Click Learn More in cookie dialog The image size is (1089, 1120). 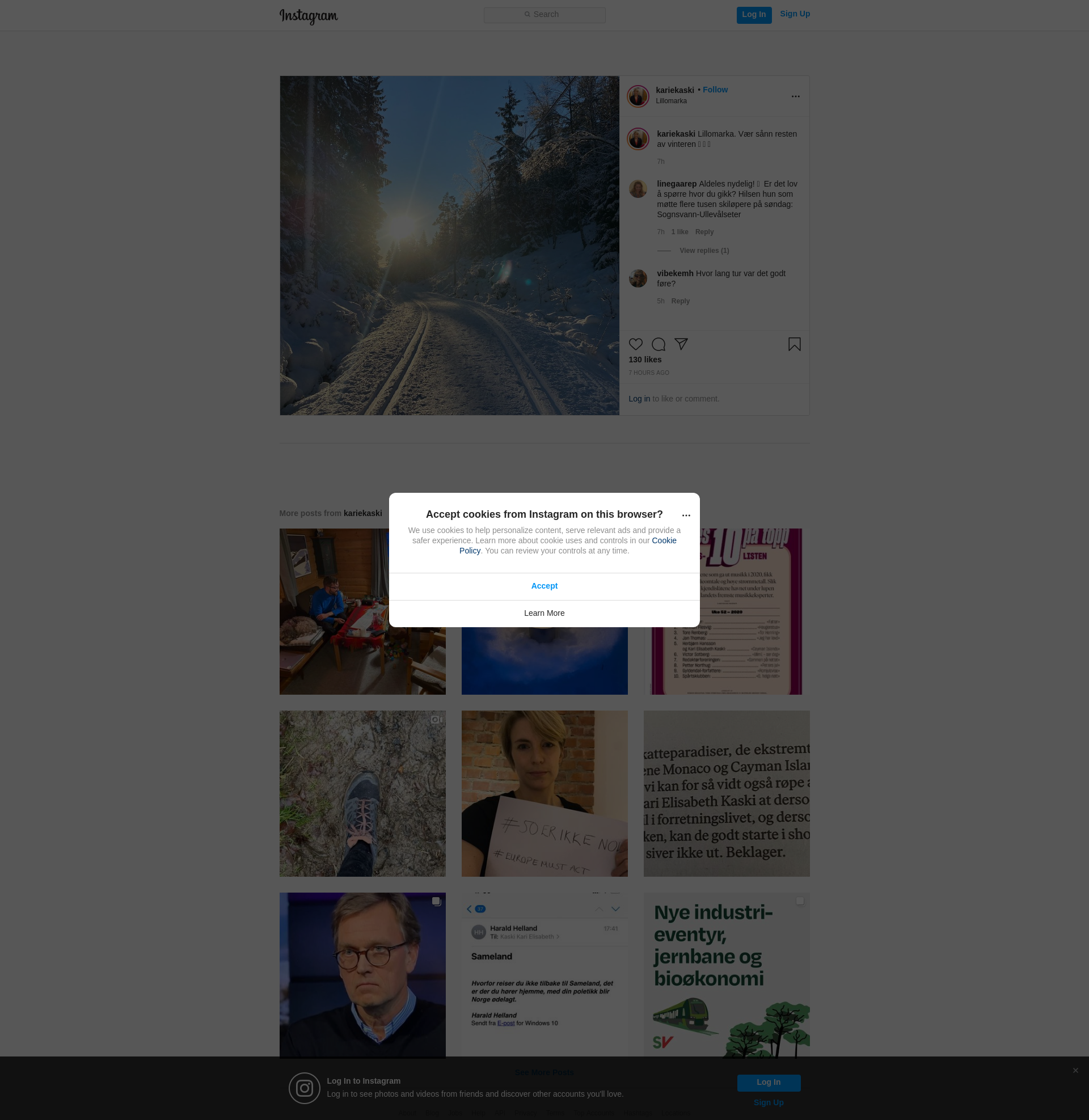pyautogui.click(x=544, y=613)
